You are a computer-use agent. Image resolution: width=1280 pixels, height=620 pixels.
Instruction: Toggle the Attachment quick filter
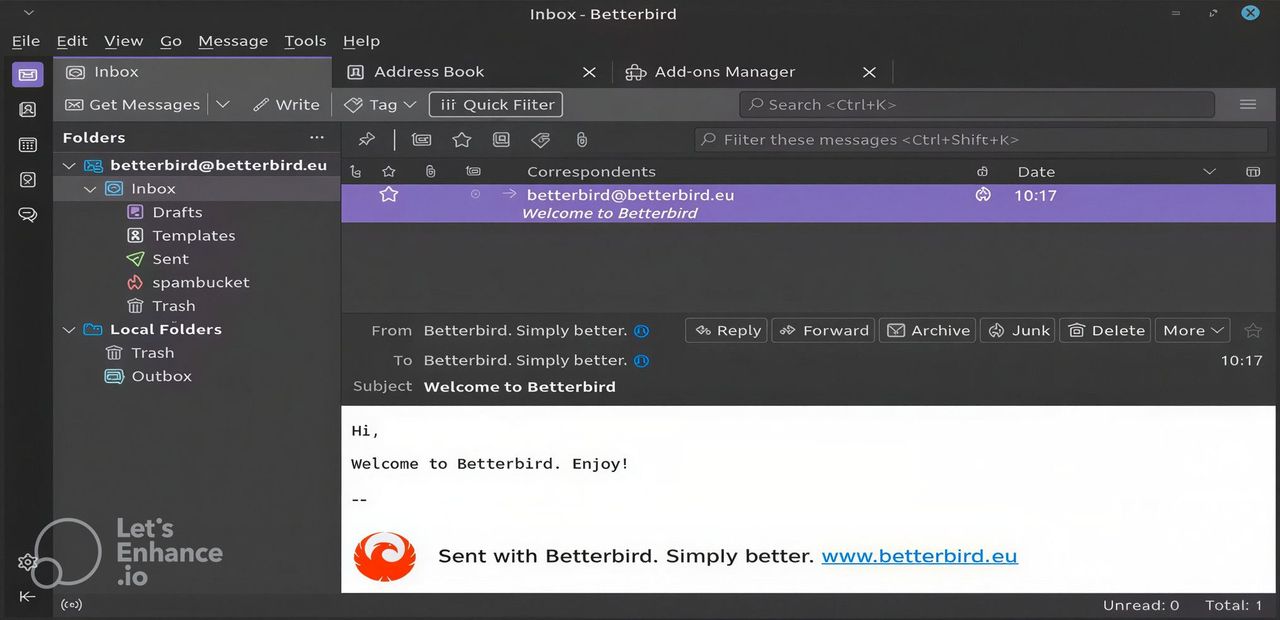coord(581,140)
